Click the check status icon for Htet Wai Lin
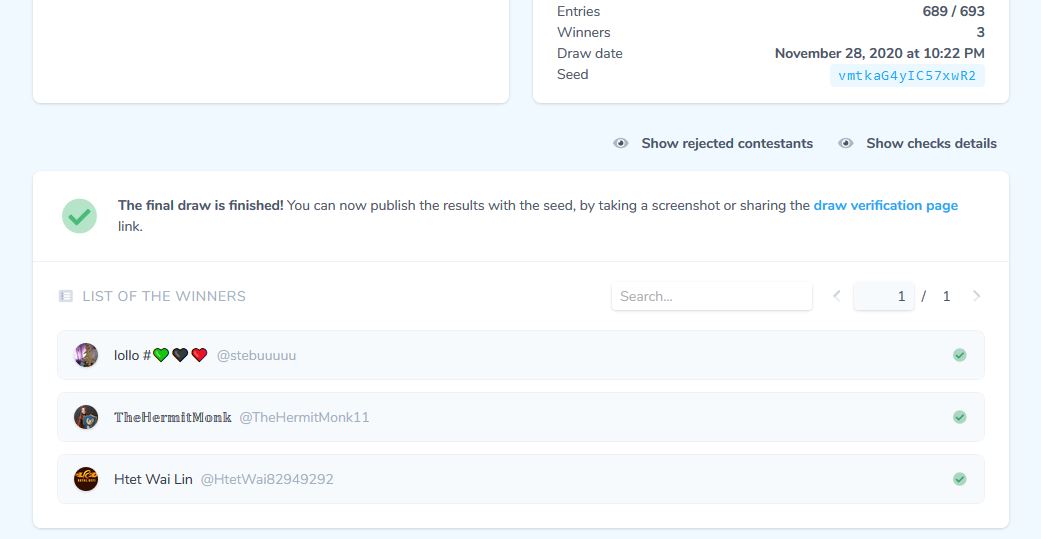This screenshot has width=1041, height=539. [959, 479]
